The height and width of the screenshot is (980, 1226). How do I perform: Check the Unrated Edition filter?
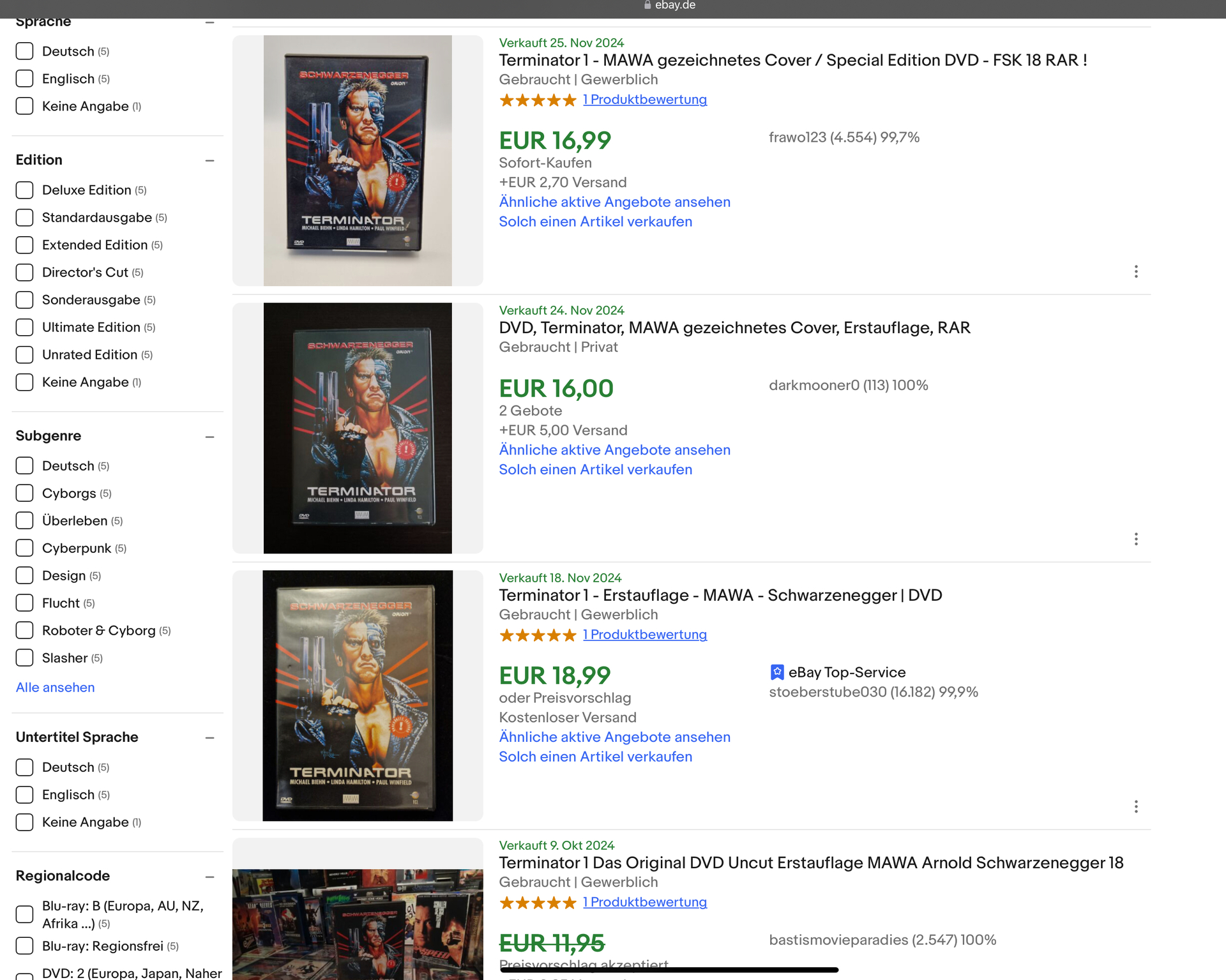coord(24,355)
